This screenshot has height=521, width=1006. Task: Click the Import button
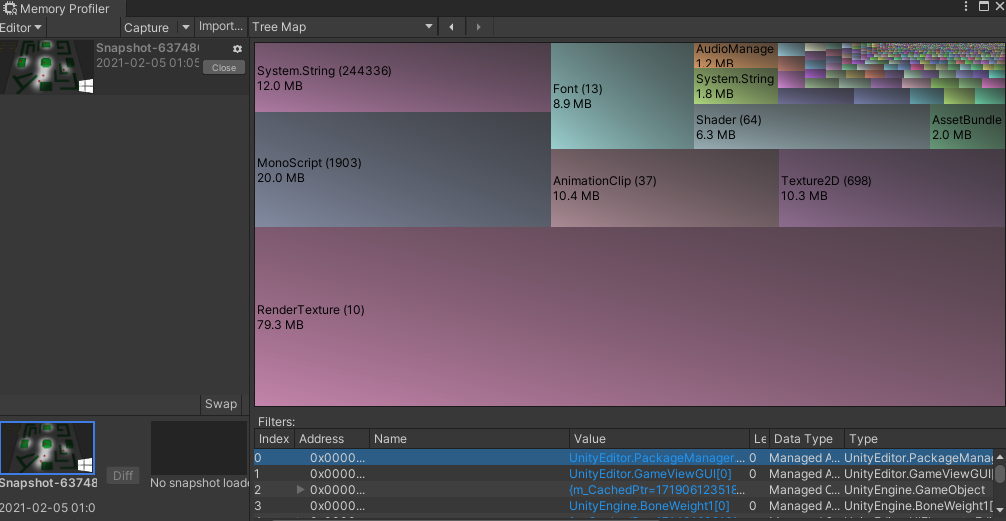(221, 26)
